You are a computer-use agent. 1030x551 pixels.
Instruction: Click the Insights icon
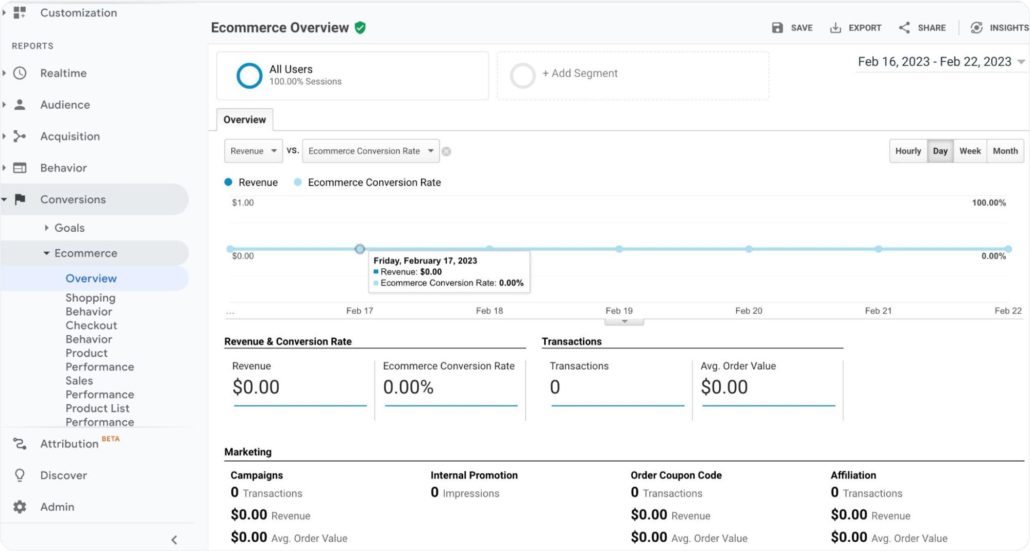click(x=977, y=28)
